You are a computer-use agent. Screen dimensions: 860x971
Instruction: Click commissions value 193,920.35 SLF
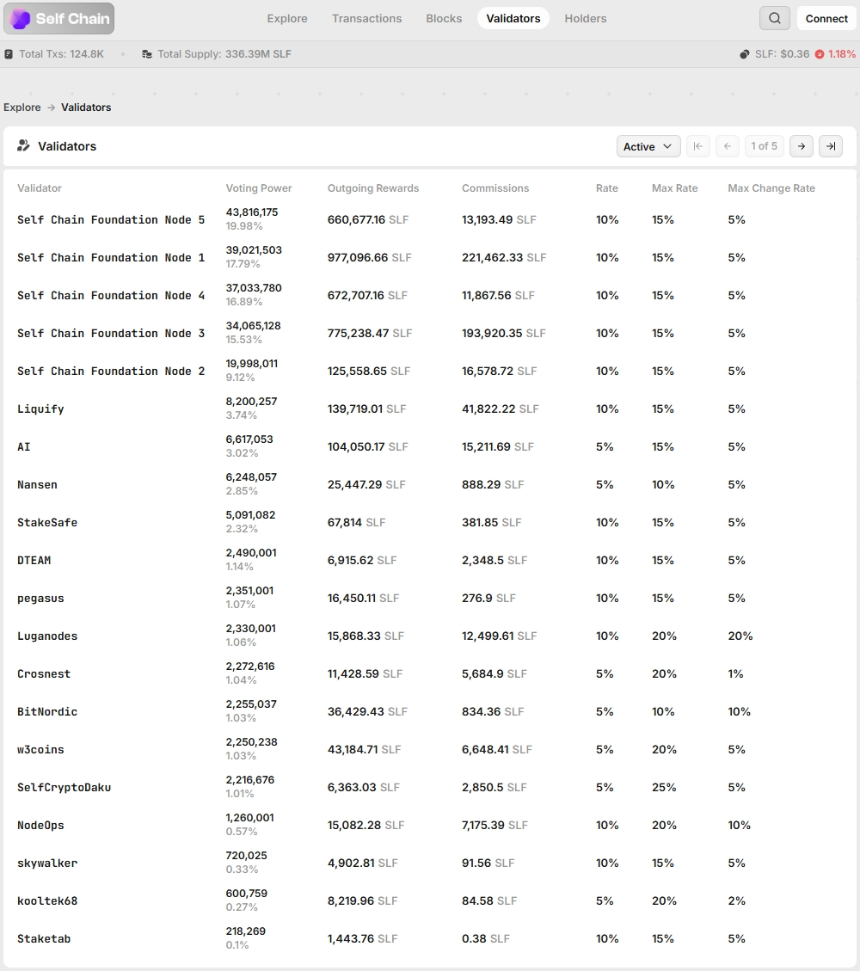[x=504, y=333]
